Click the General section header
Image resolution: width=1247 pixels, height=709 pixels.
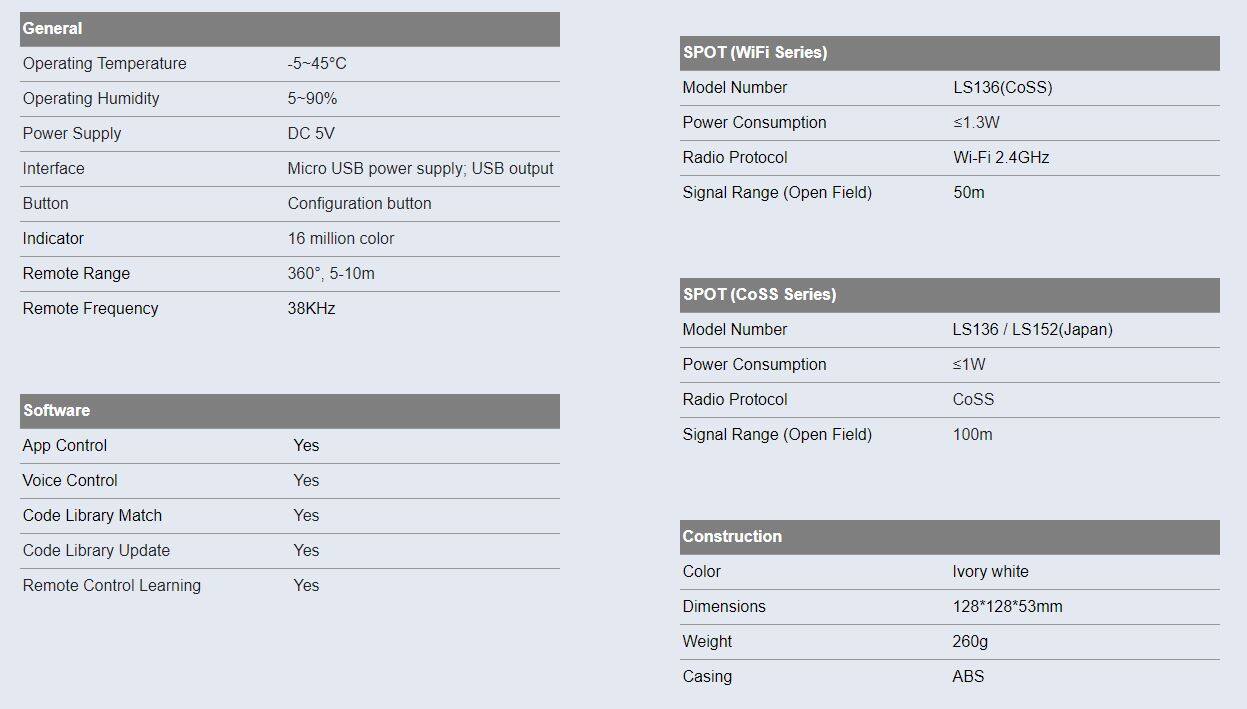pos(53,29)
